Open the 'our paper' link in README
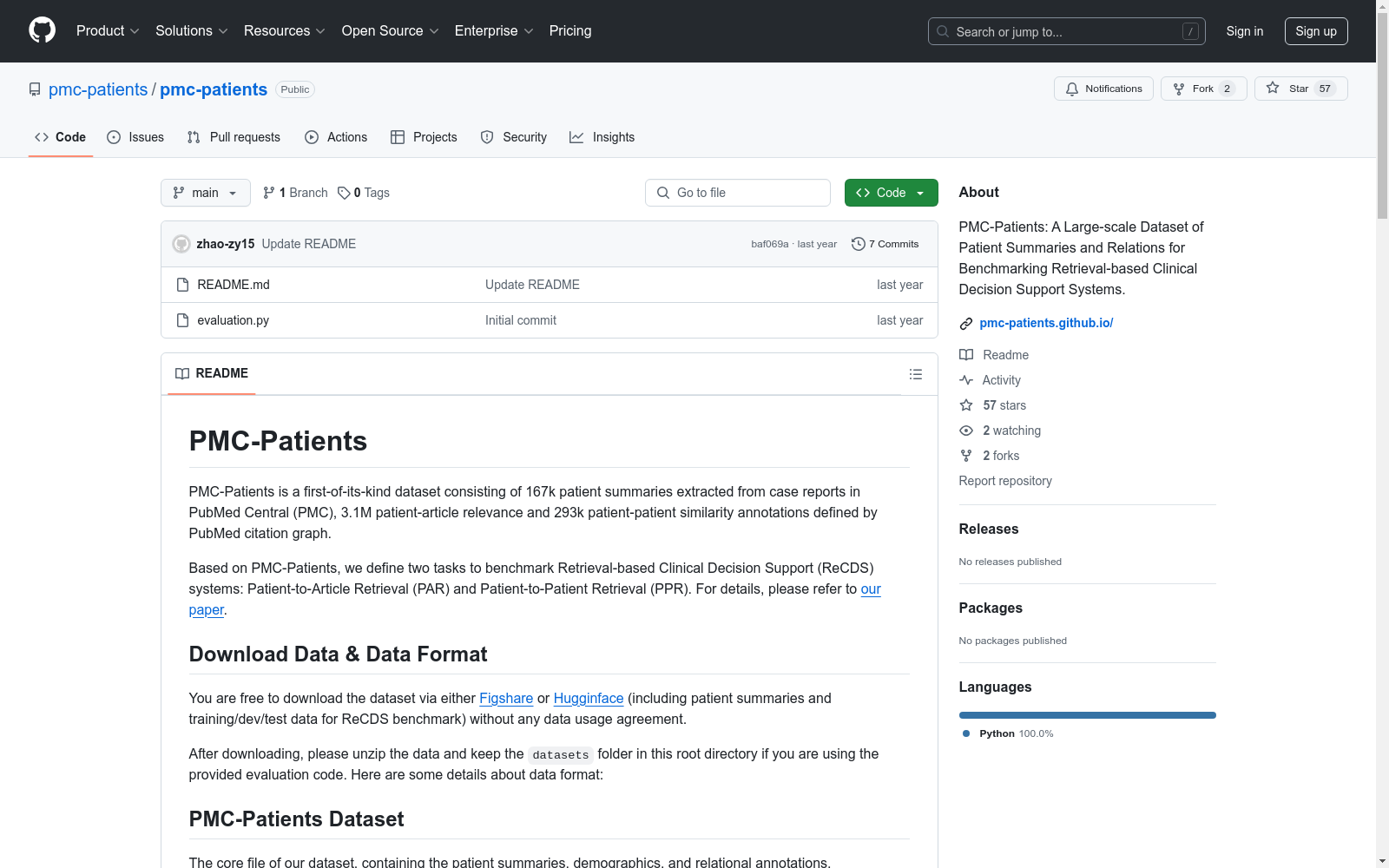The image size is (1389, 868). pos(871,589)
